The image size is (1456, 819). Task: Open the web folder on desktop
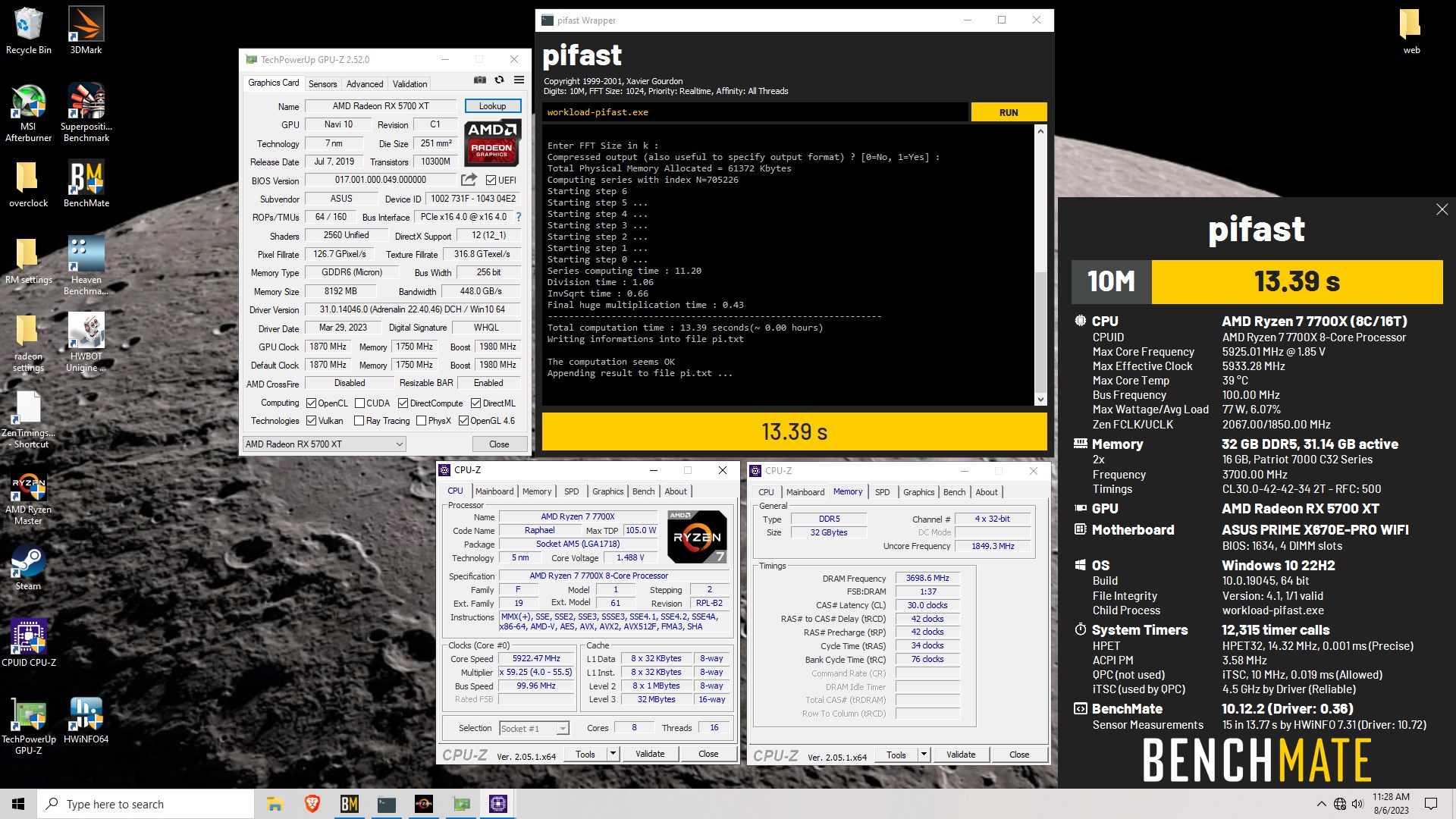[x=1411, y=30]
